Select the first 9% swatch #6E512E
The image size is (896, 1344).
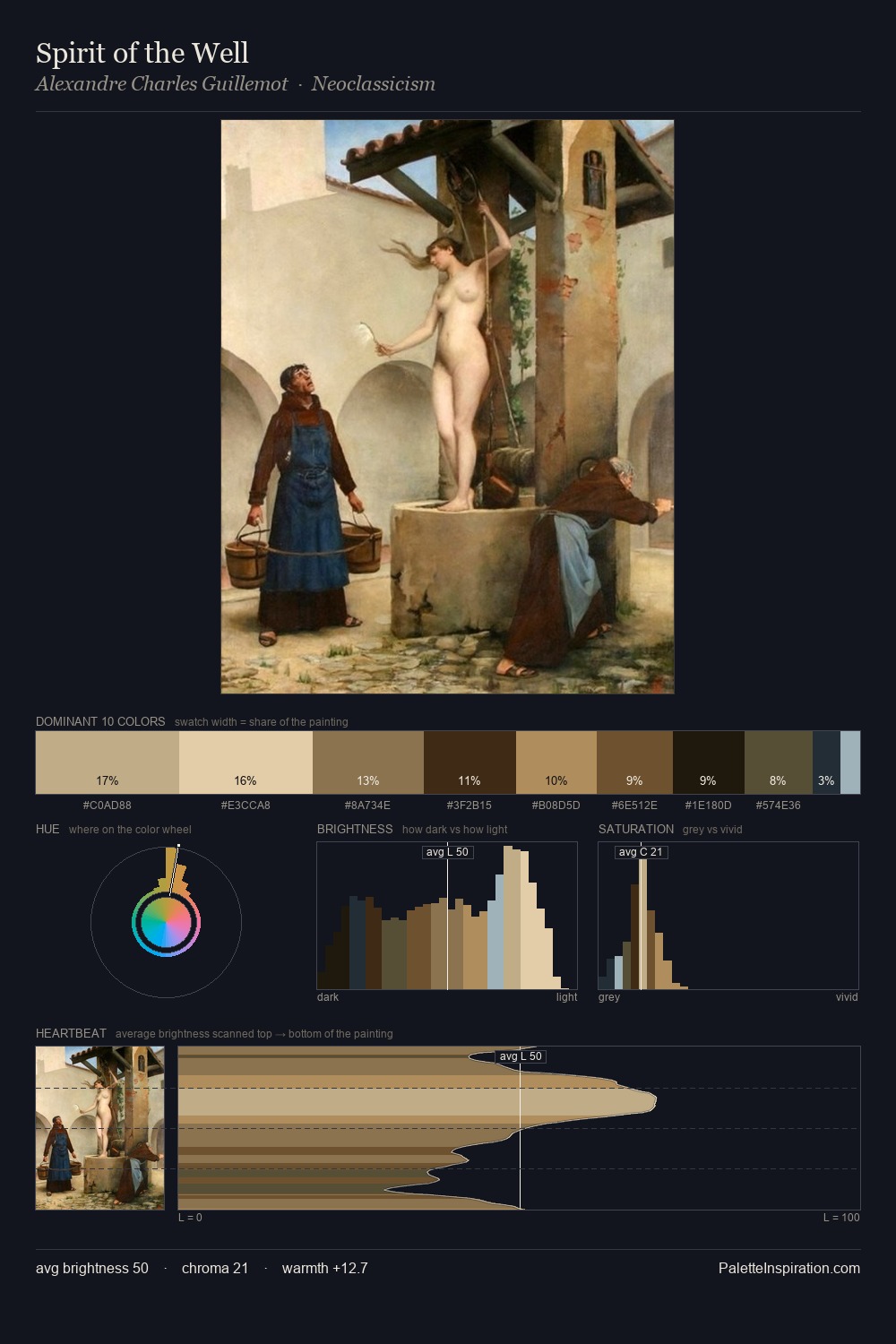[x=634, y=762]
